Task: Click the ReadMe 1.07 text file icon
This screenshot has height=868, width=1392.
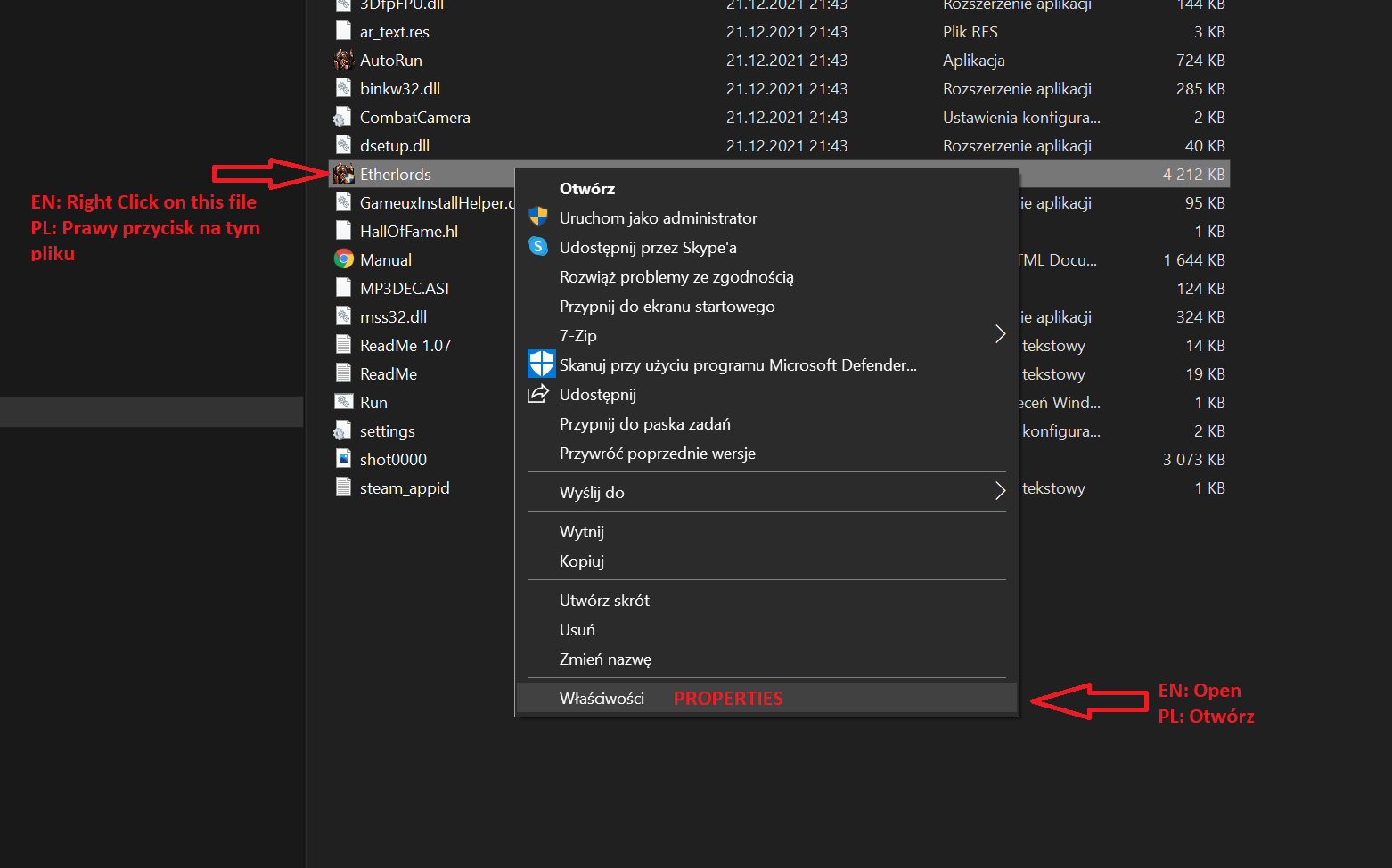Action: (x=343, y=345)
